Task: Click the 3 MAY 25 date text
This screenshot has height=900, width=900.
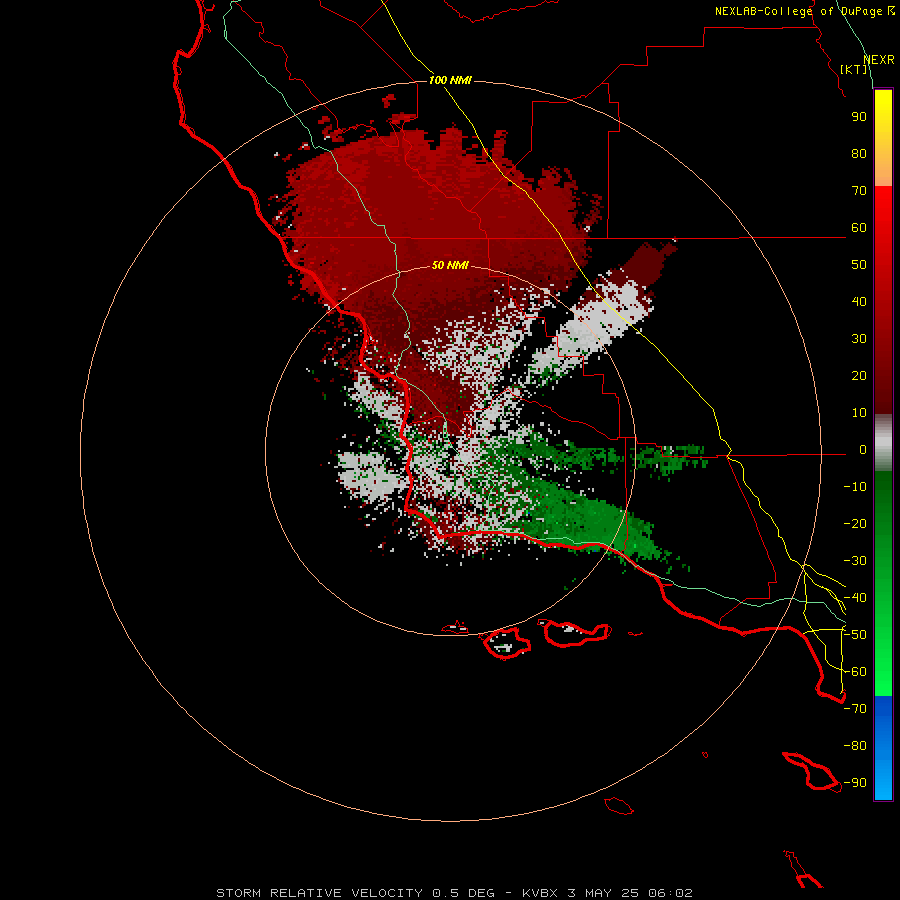Action: [x=603, y=893]
